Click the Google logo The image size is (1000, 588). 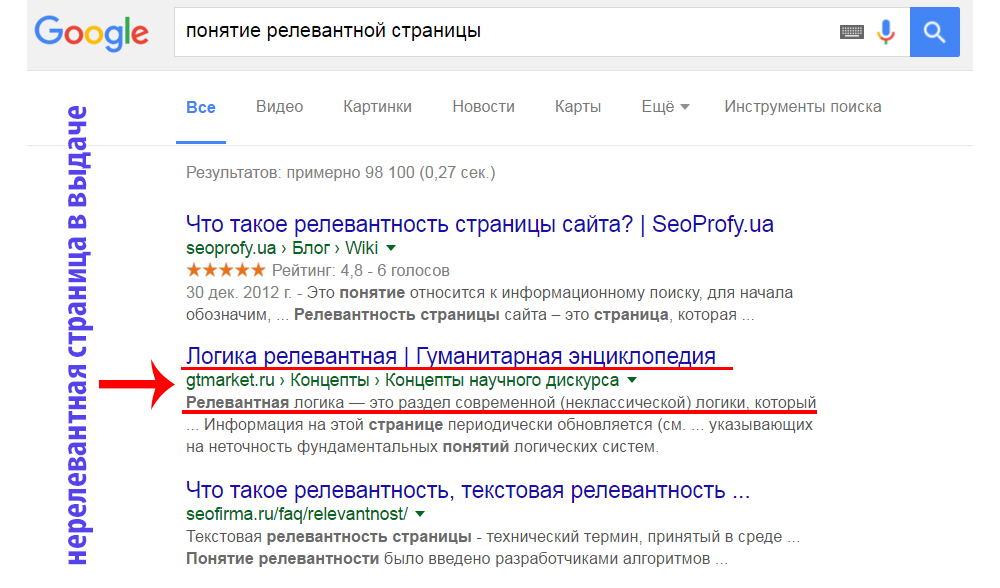coord(91,32)
